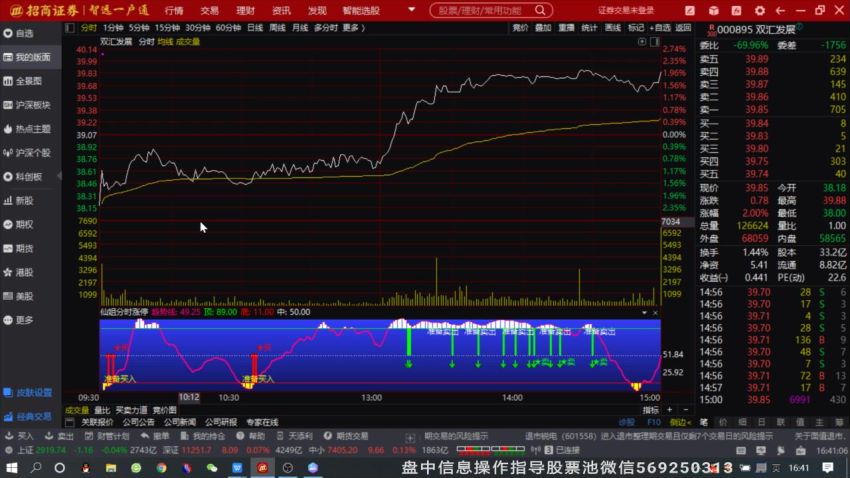The image size is (850, 478).
Task: Click 画线 drawing tool button
Action: 613,28
